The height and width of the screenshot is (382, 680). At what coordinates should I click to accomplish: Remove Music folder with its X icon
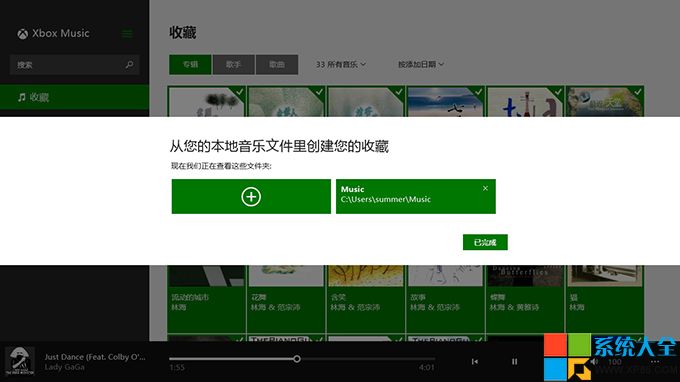485,188
